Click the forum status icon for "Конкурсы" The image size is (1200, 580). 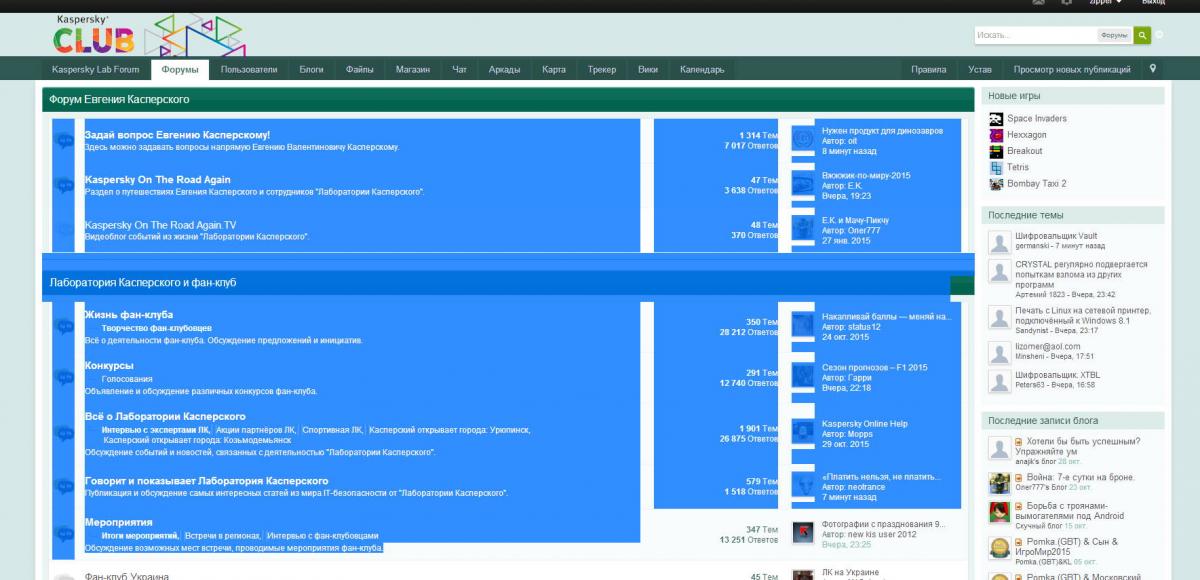[x=64, y=378]
